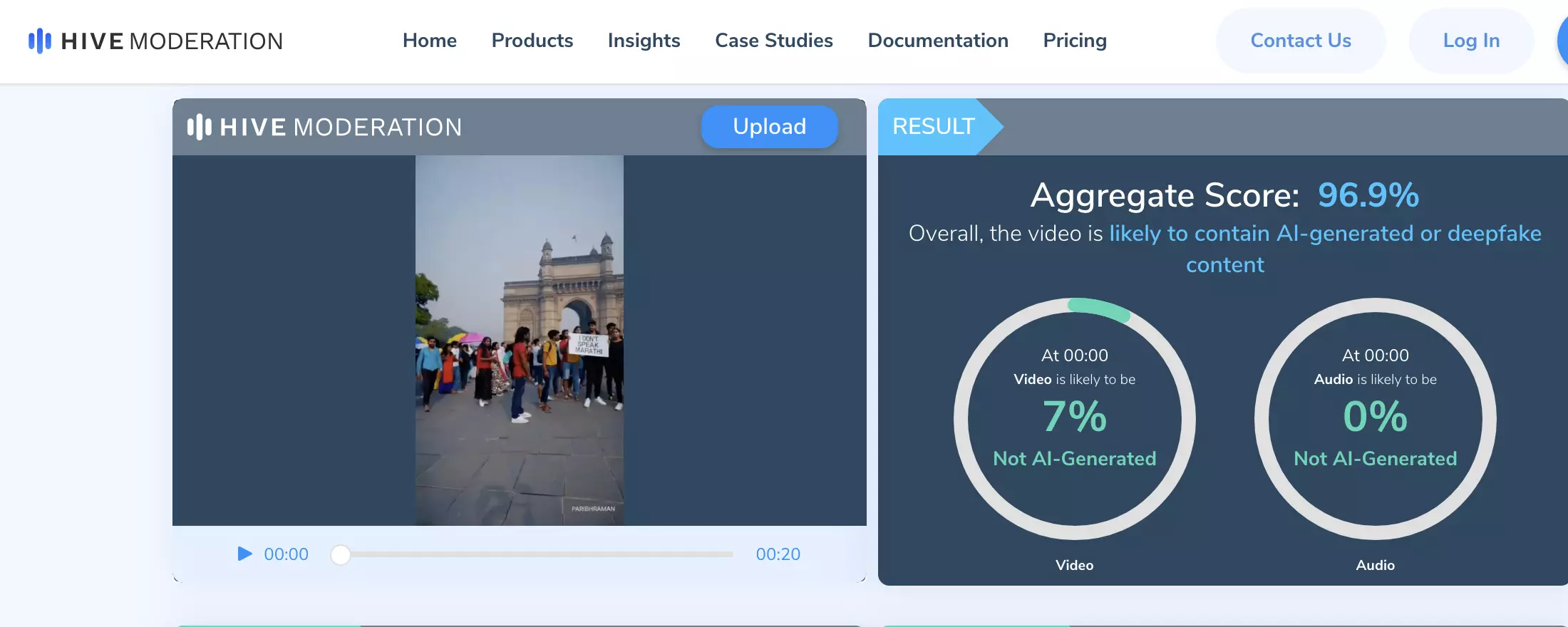Go to Insights page

[644, 41]
